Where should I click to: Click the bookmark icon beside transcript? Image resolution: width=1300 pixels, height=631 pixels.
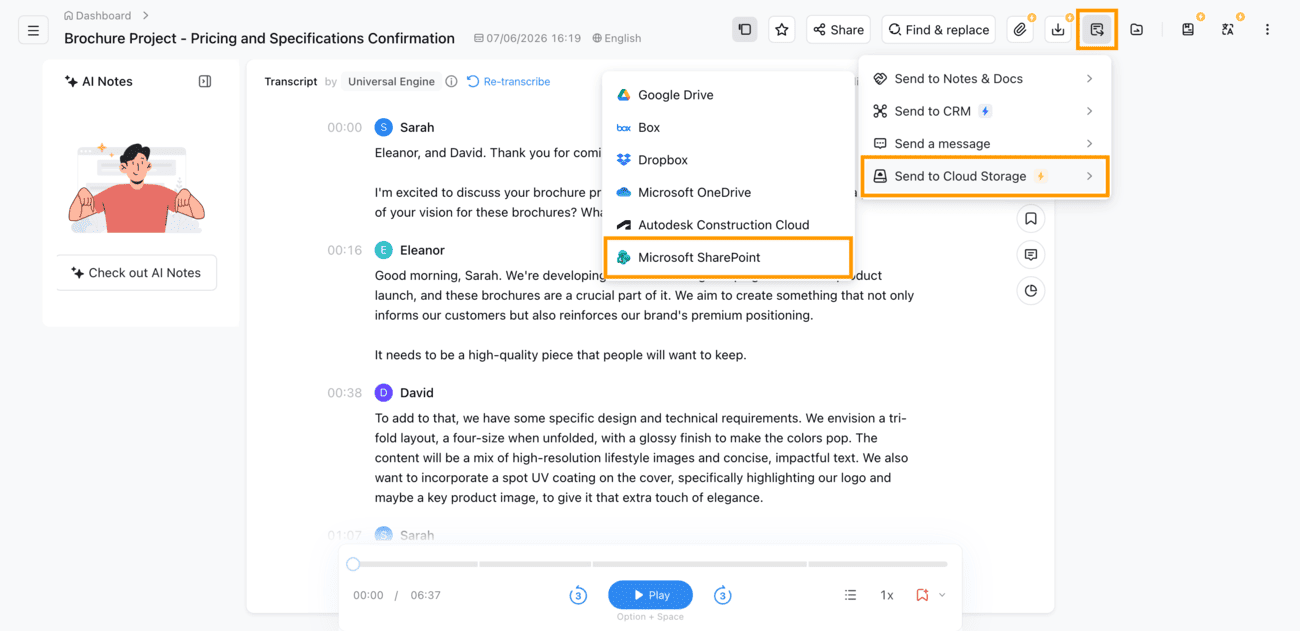1031,219
